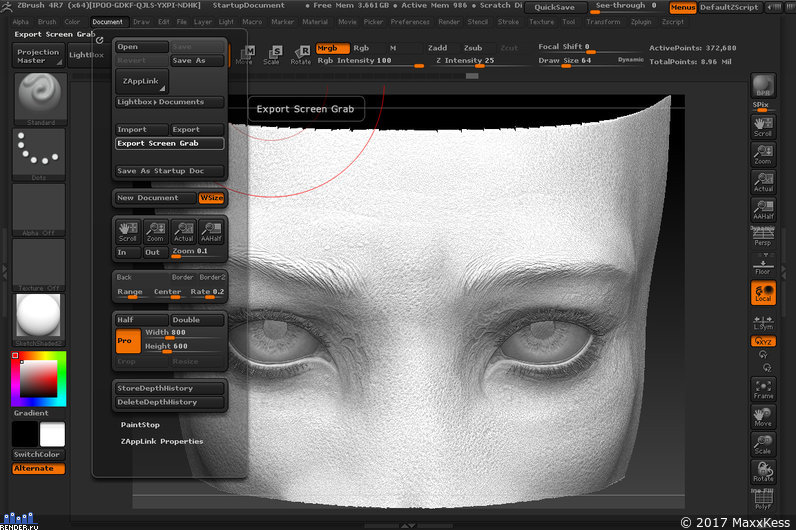Toggle the Pro proportional constraint button

[128, 340]
